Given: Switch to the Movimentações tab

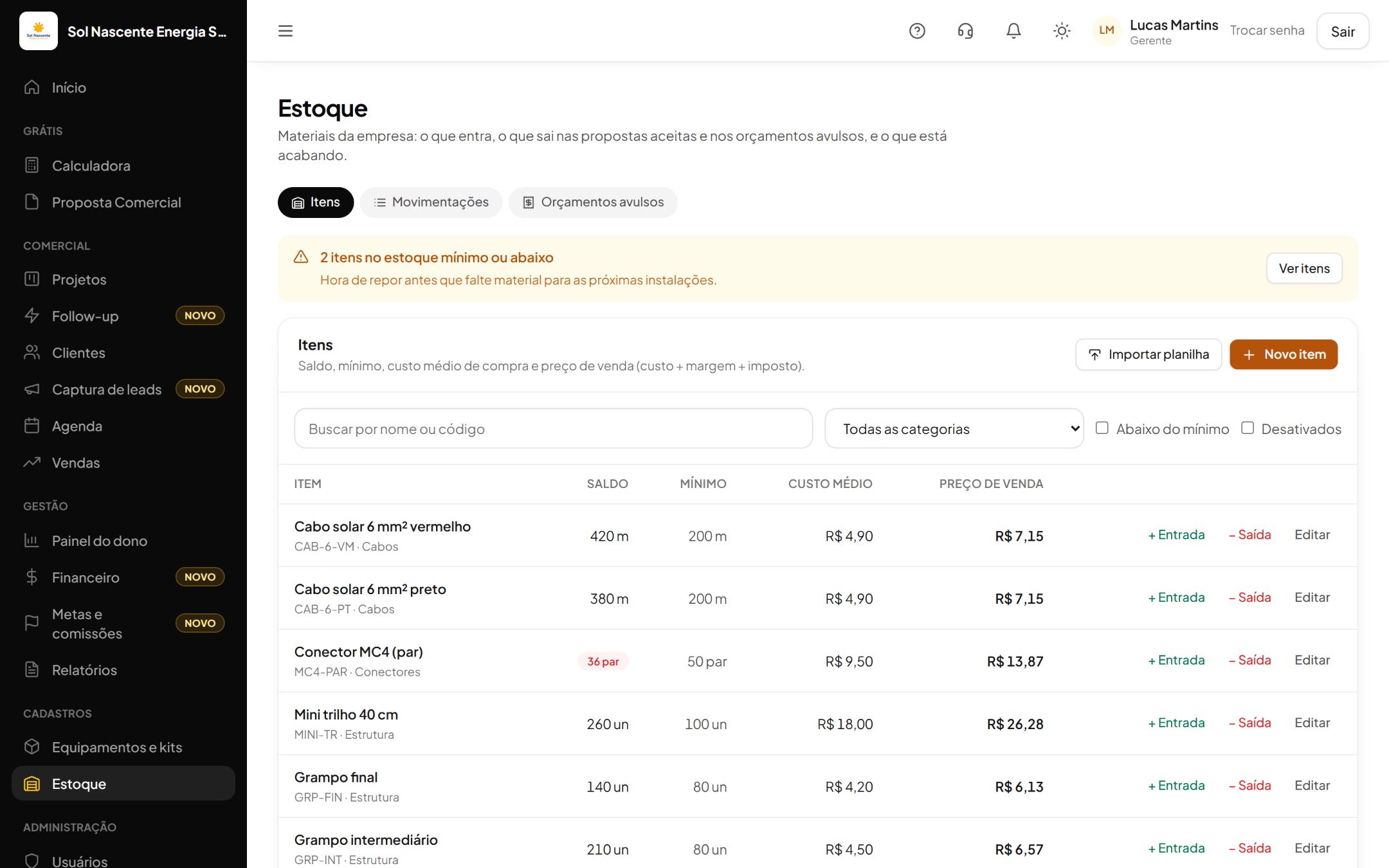Looking at the screenshot, I should click(431, 203).
